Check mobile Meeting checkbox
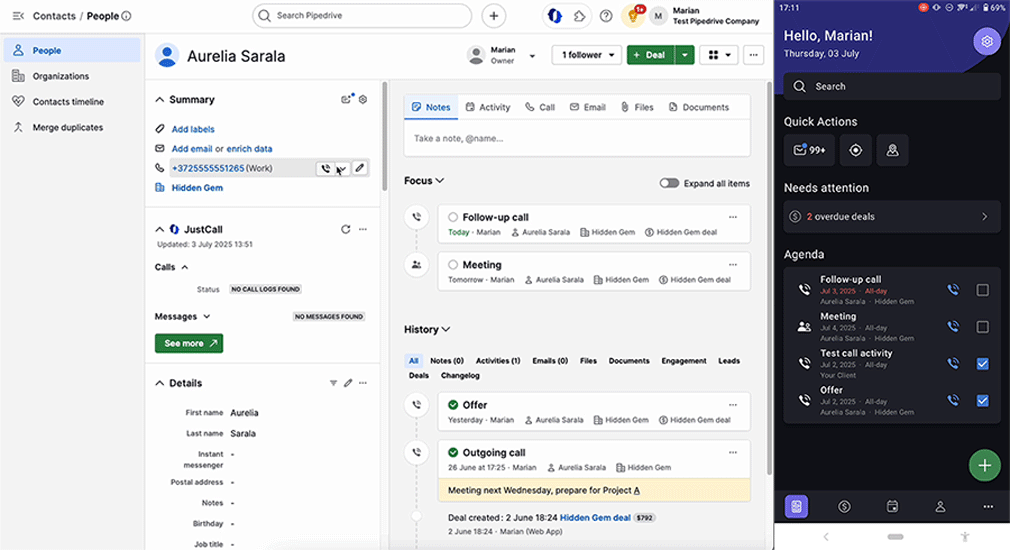 click(x=982, y=327)
